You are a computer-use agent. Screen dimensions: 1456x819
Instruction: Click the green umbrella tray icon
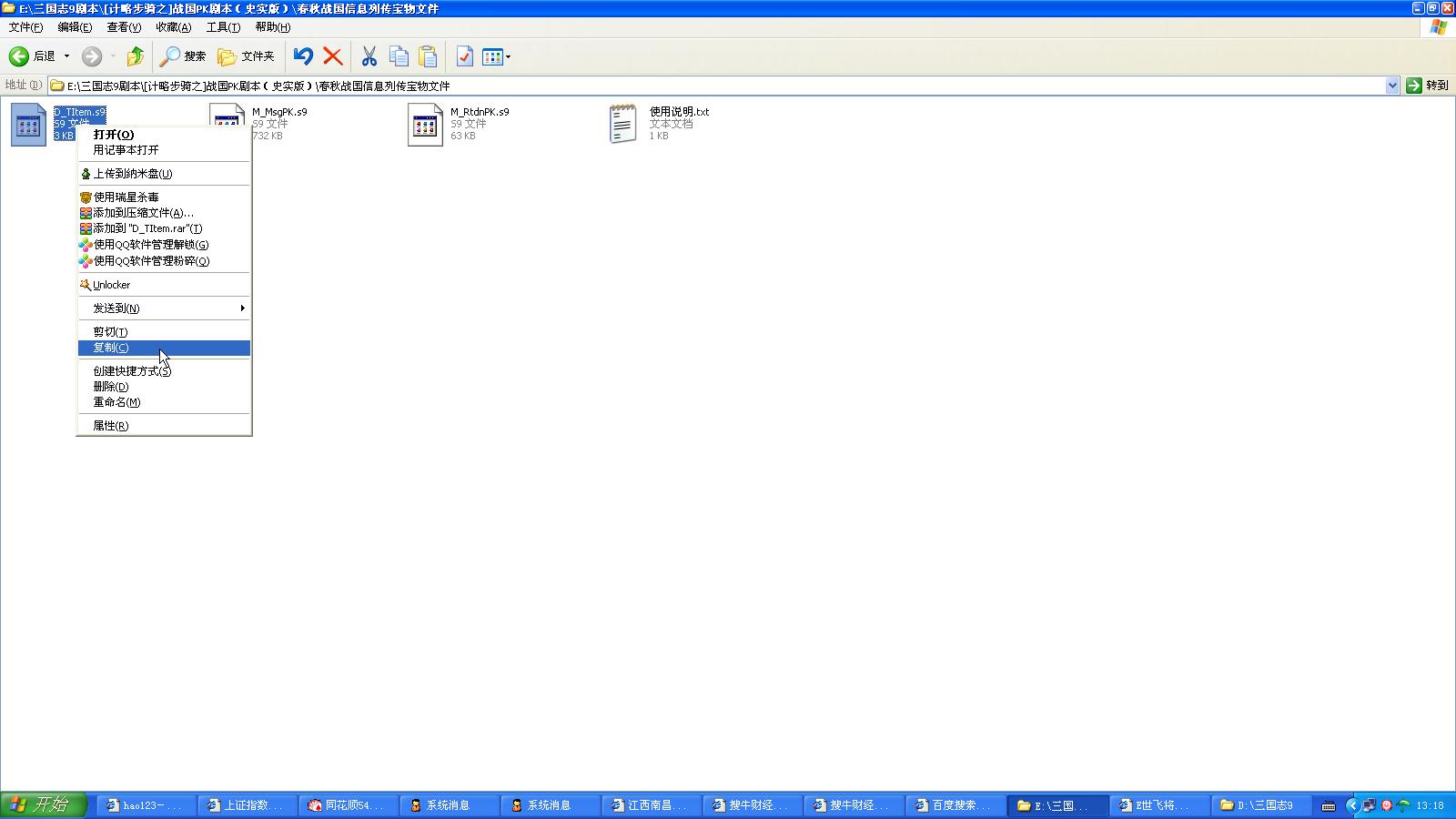point(1403,805)
